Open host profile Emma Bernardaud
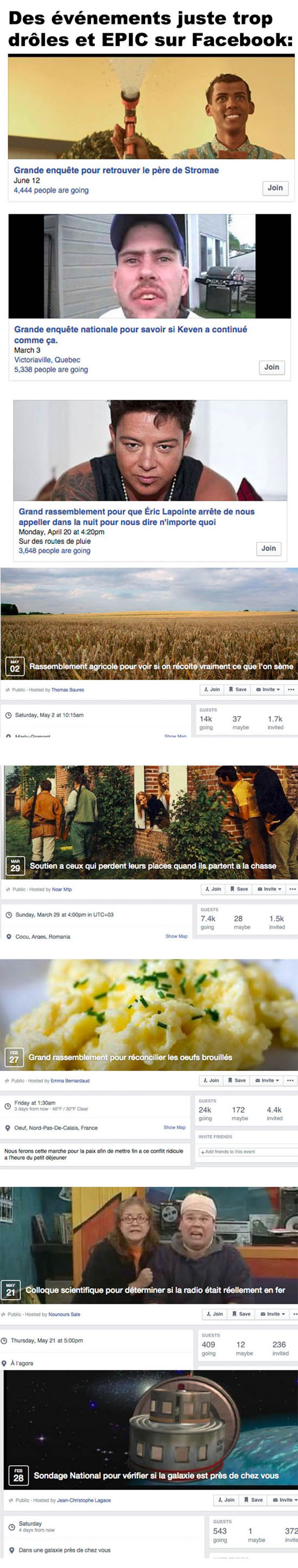Viewport: 298px width, 1568px height. coord(70,1080)
